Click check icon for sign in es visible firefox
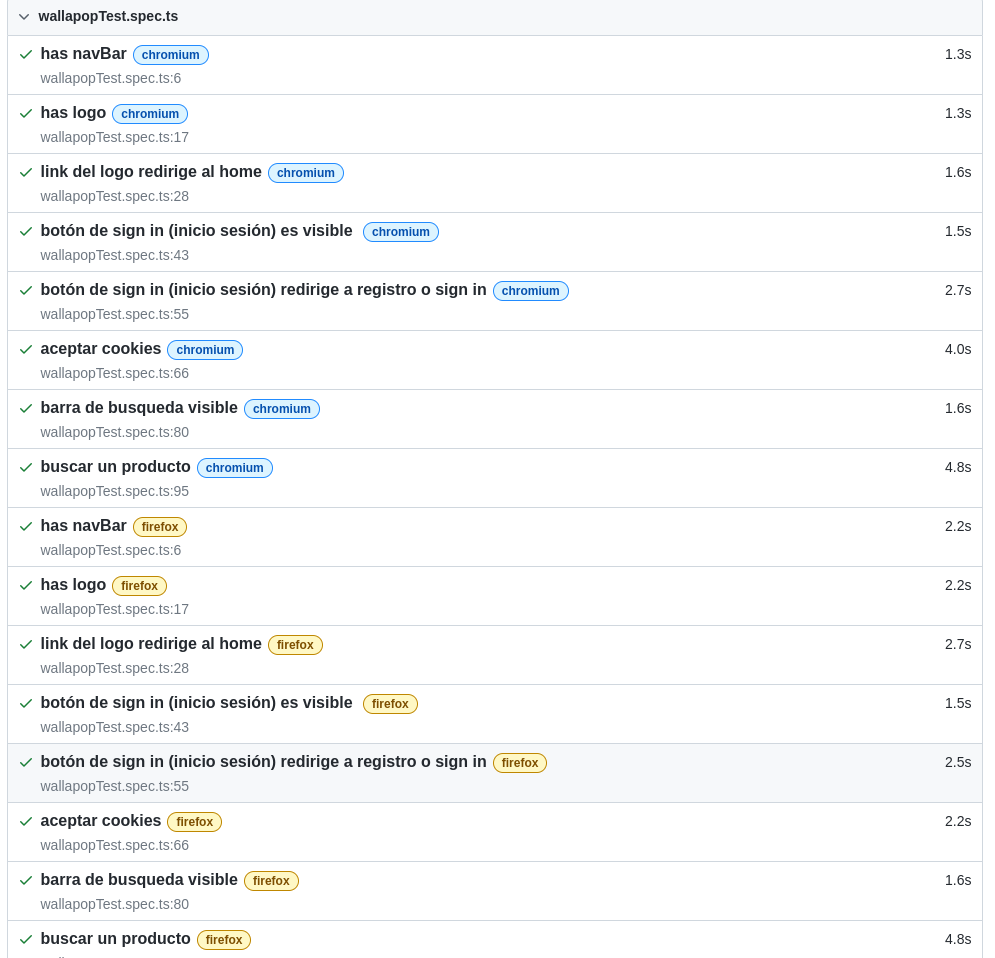 [x=26, y=704]
